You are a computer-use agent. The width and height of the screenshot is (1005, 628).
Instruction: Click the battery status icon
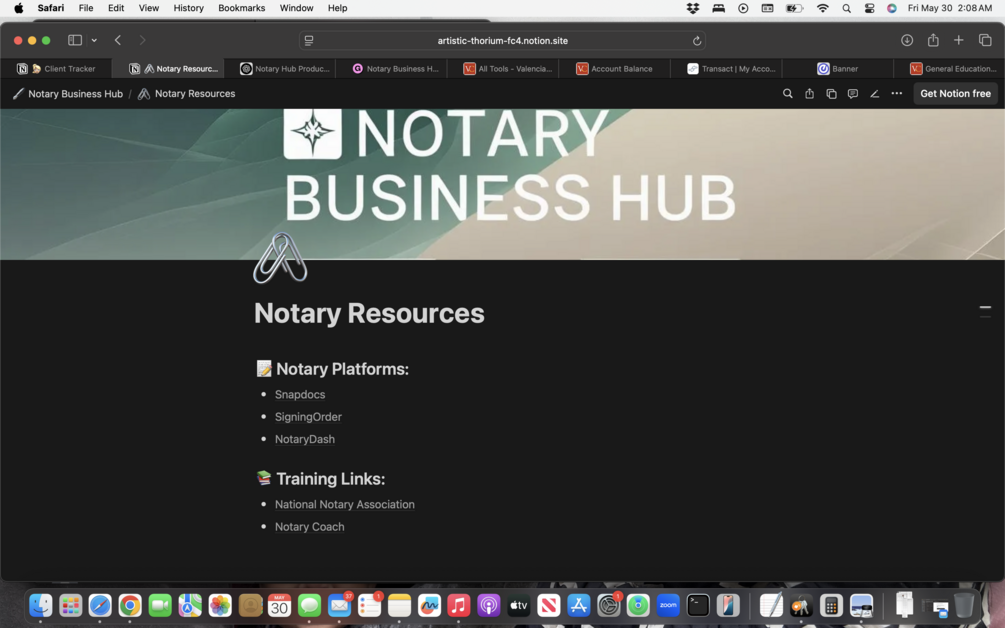tap(794, 8)
